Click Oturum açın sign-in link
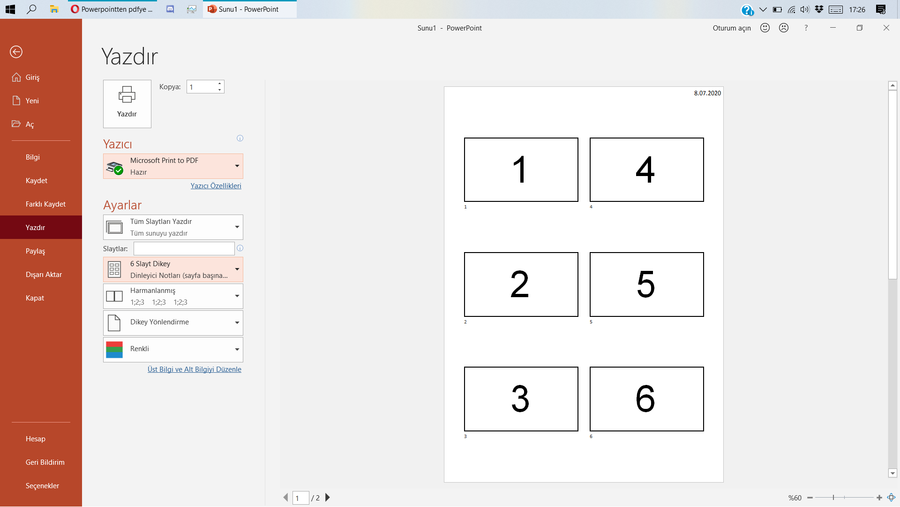The width and height of the screenshot is (900, 507). pos(732,28)
